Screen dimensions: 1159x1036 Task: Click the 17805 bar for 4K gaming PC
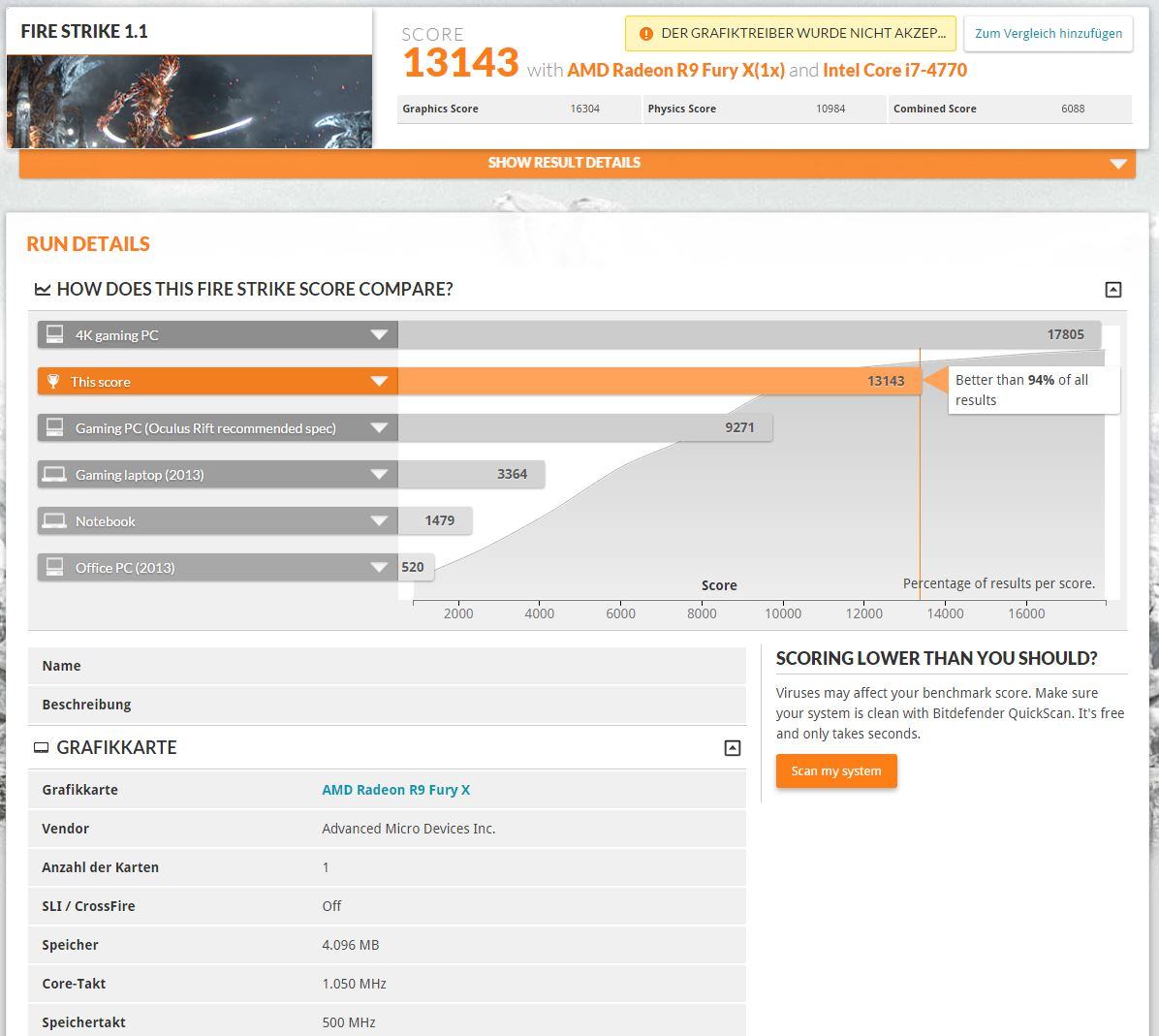(749, 335)
